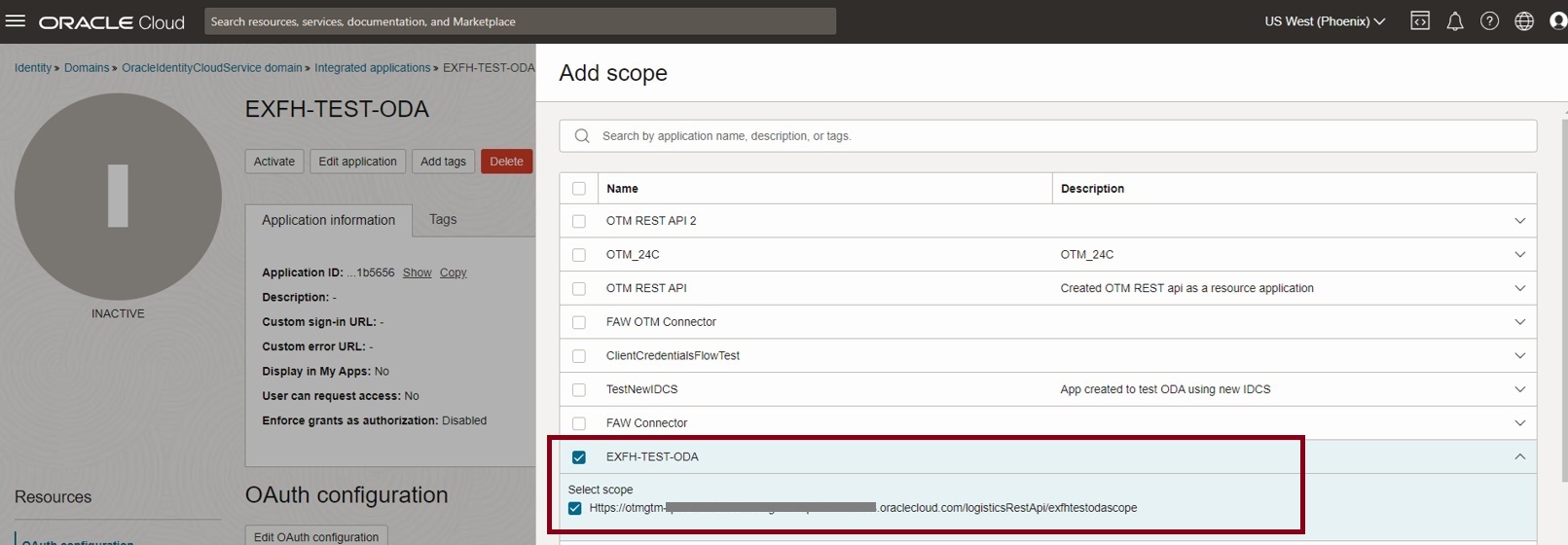Click the Oracle Cloud logo
1568x545 pixels.
click(112, 21)
